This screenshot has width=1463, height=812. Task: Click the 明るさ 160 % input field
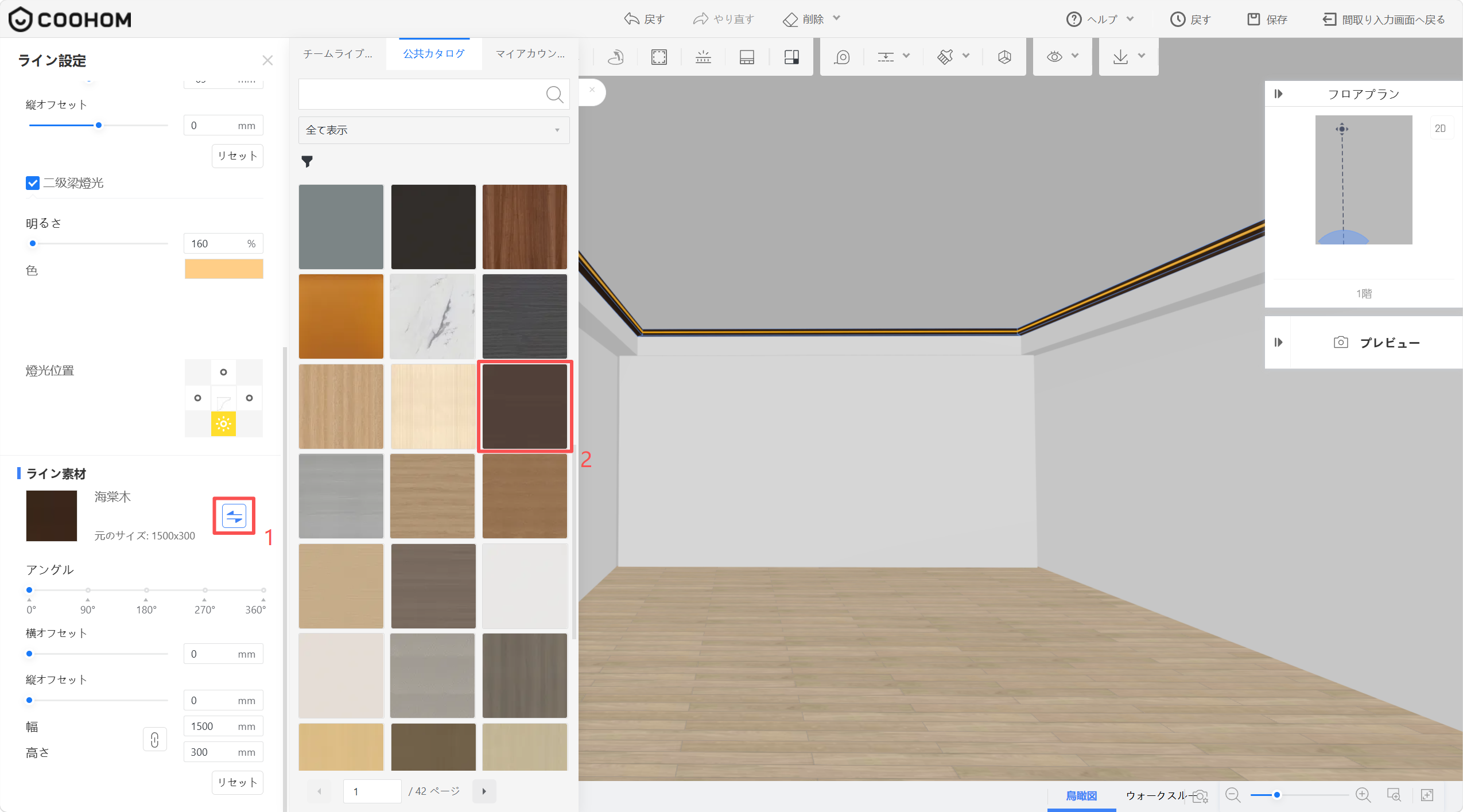pyautogui.click(x=223, y=244)
